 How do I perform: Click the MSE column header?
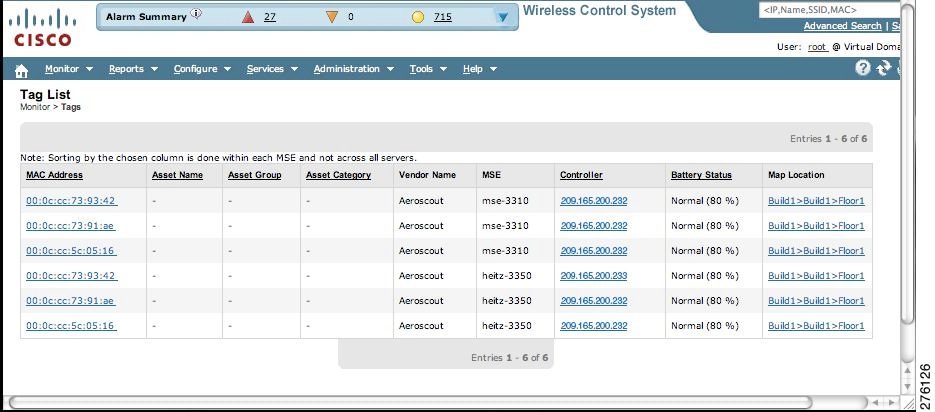pos(491,175)
